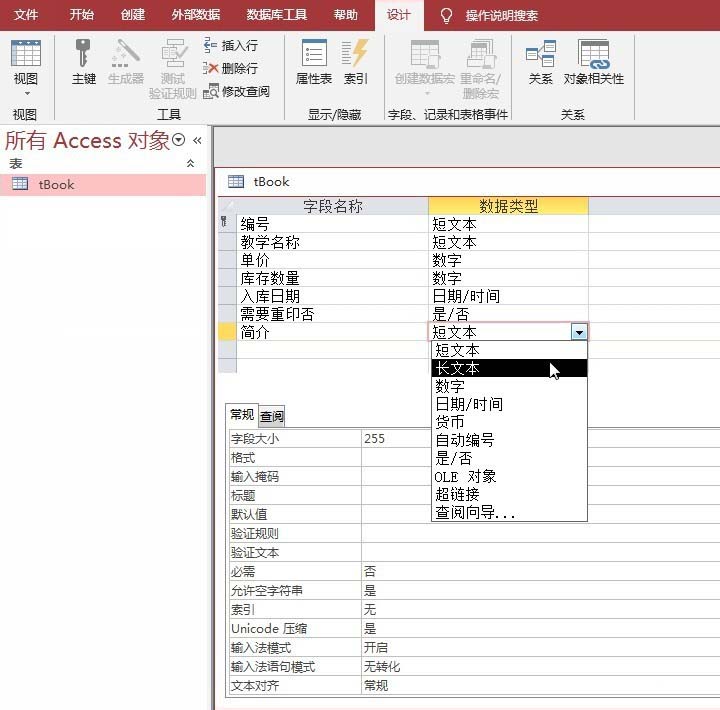Click the 生成器 builder icon

tap(125, 53)
